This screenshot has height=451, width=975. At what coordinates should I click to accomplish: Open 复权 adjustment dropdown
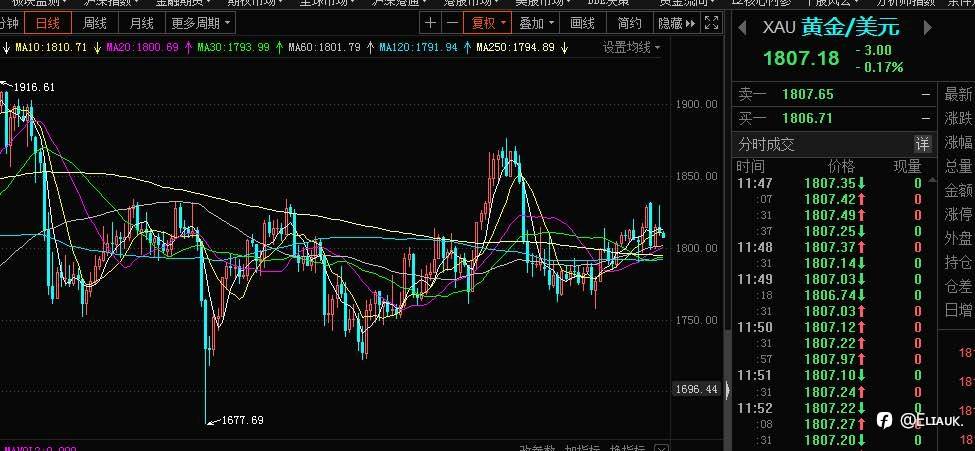(488, 24)
